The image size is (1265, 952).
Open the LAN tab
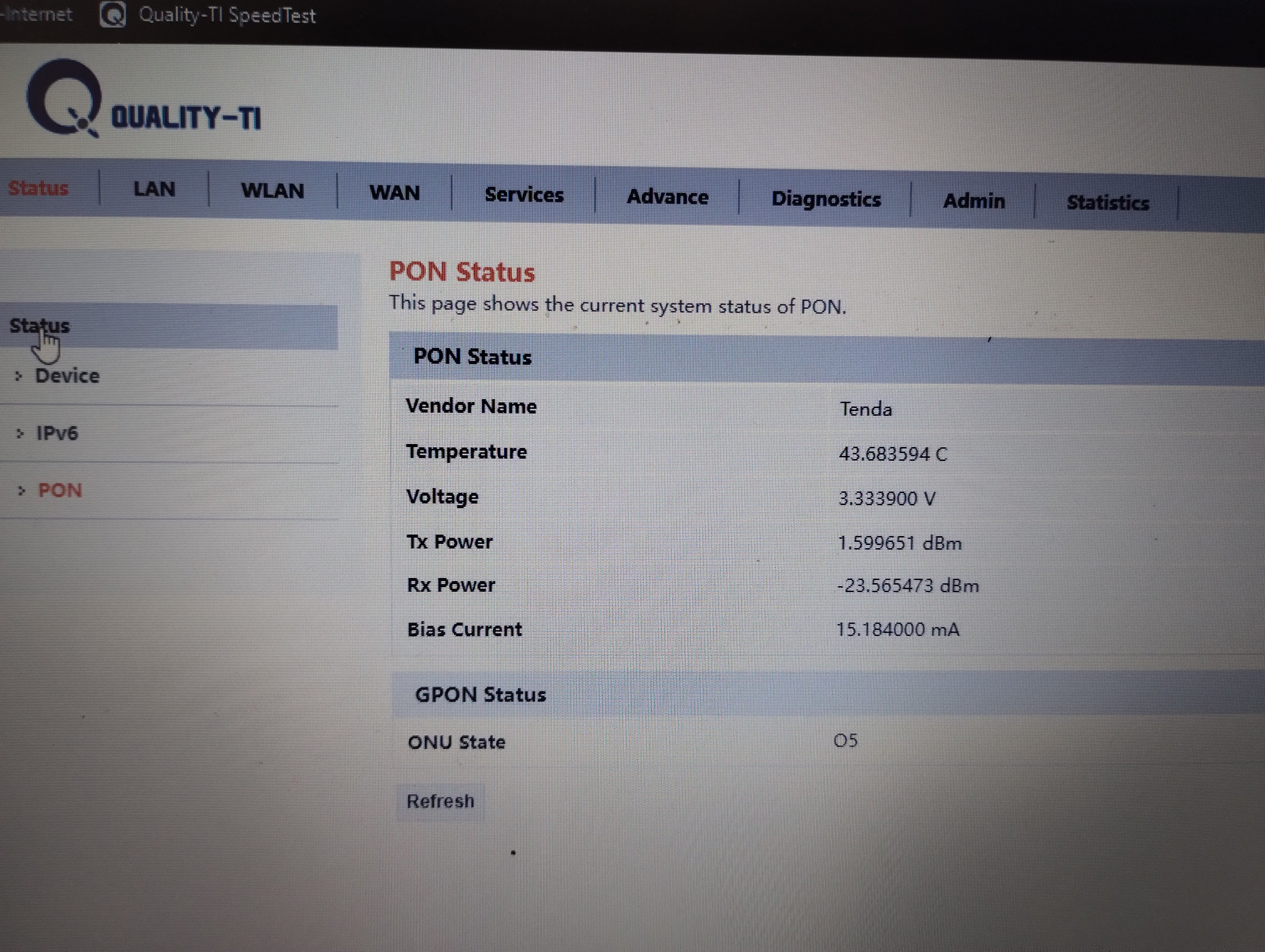pyautogui.click(x=154, y=189)
